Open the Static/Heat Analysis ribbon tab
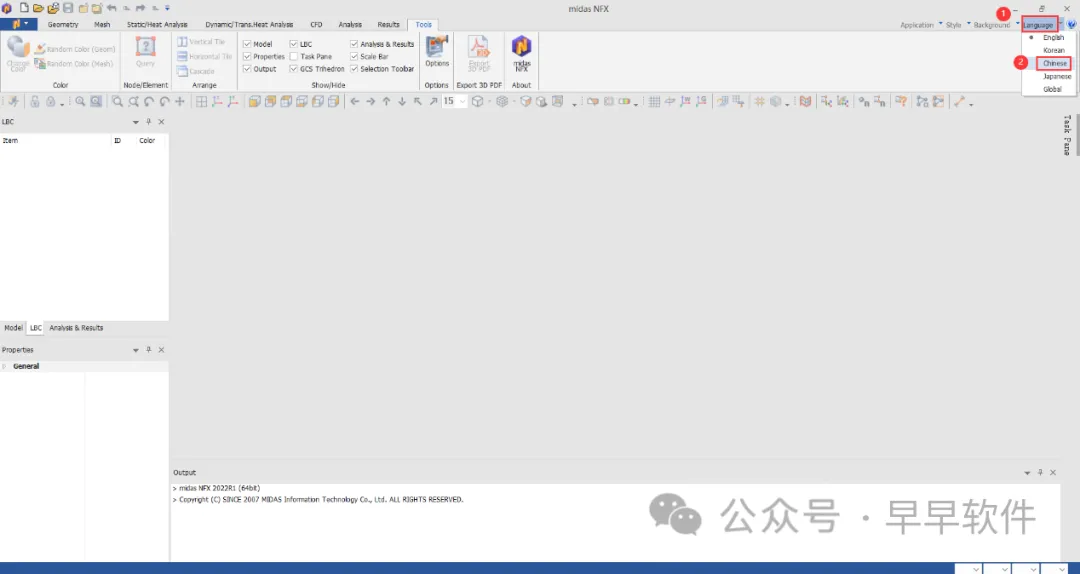 click(x=157, y=24)
